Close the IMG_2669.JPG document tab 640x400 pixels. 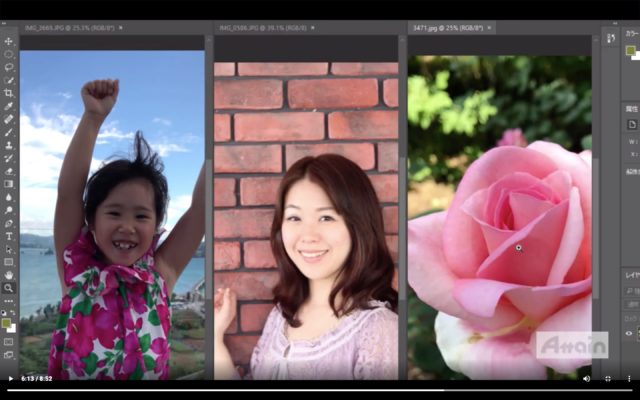[x=120, y=28]
